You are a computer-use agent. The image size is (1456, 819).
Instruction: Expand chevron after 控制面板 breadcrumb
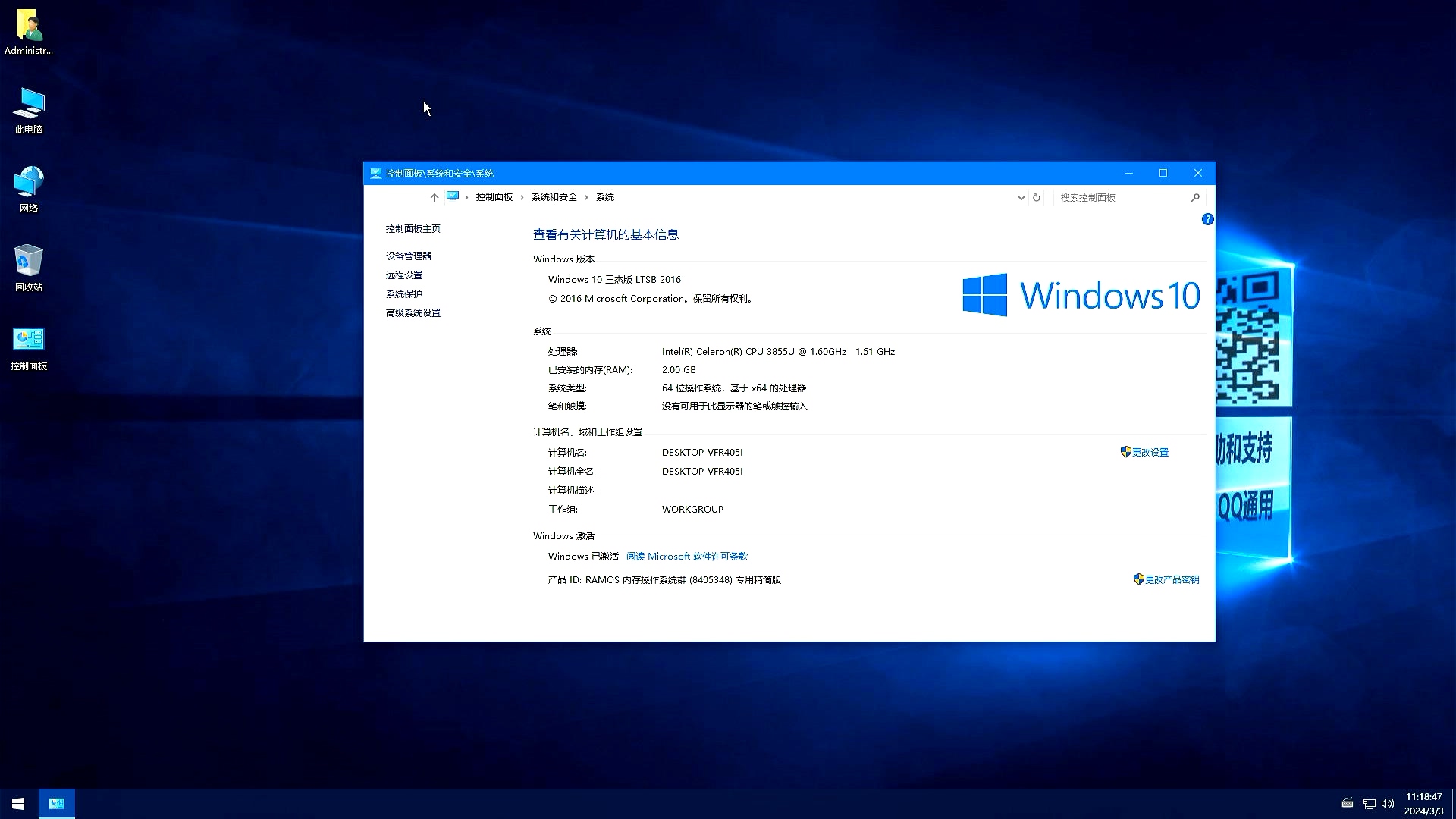pos(522,197)
